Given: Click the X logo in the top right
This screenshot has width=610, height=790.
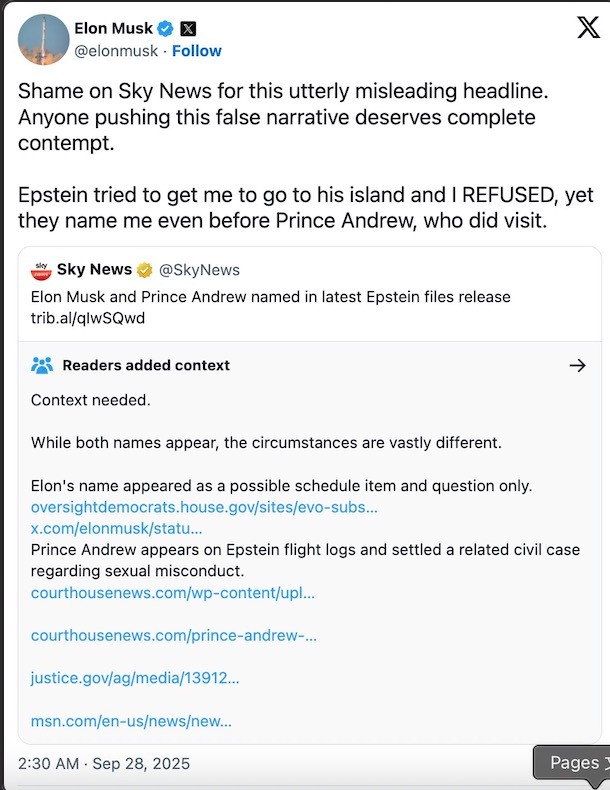Looking at the screenshot, I should point(589,28).
